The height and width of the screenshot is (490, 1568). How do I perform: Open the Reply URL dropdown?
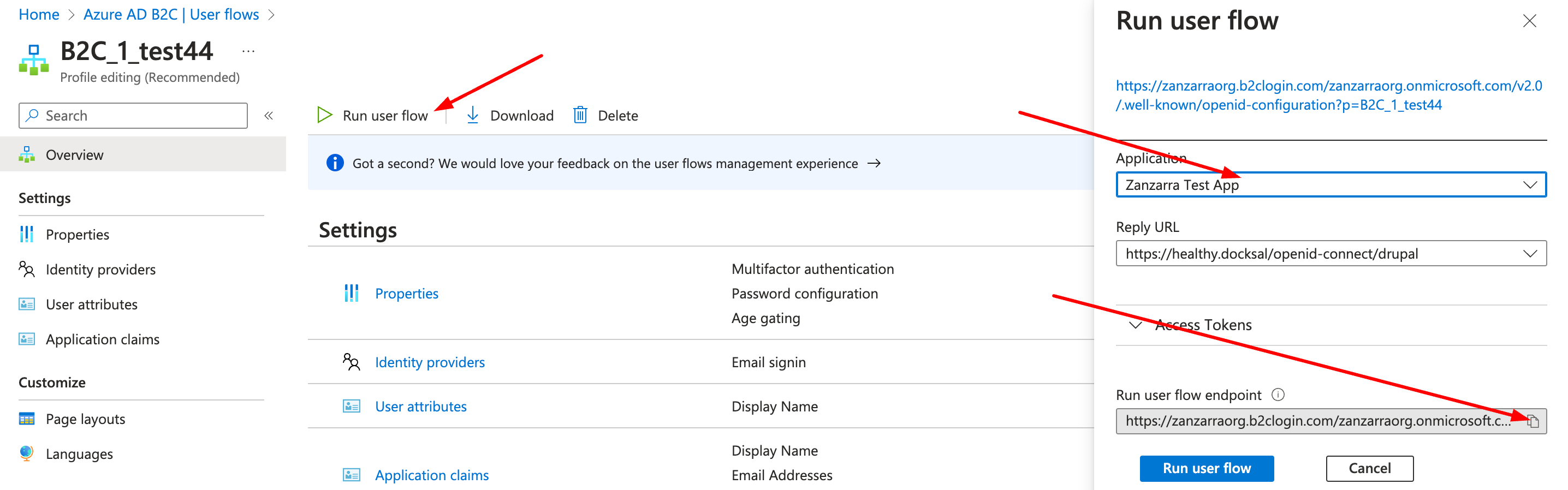(1331, 254)
